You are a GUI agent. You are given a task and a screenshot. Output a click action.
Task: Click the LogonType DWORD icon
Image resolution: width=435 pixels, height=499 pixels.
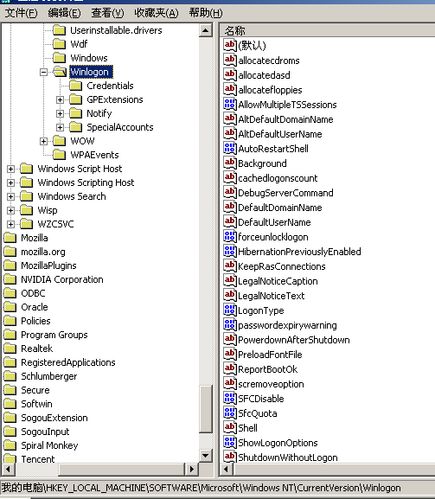coord(230,310)
